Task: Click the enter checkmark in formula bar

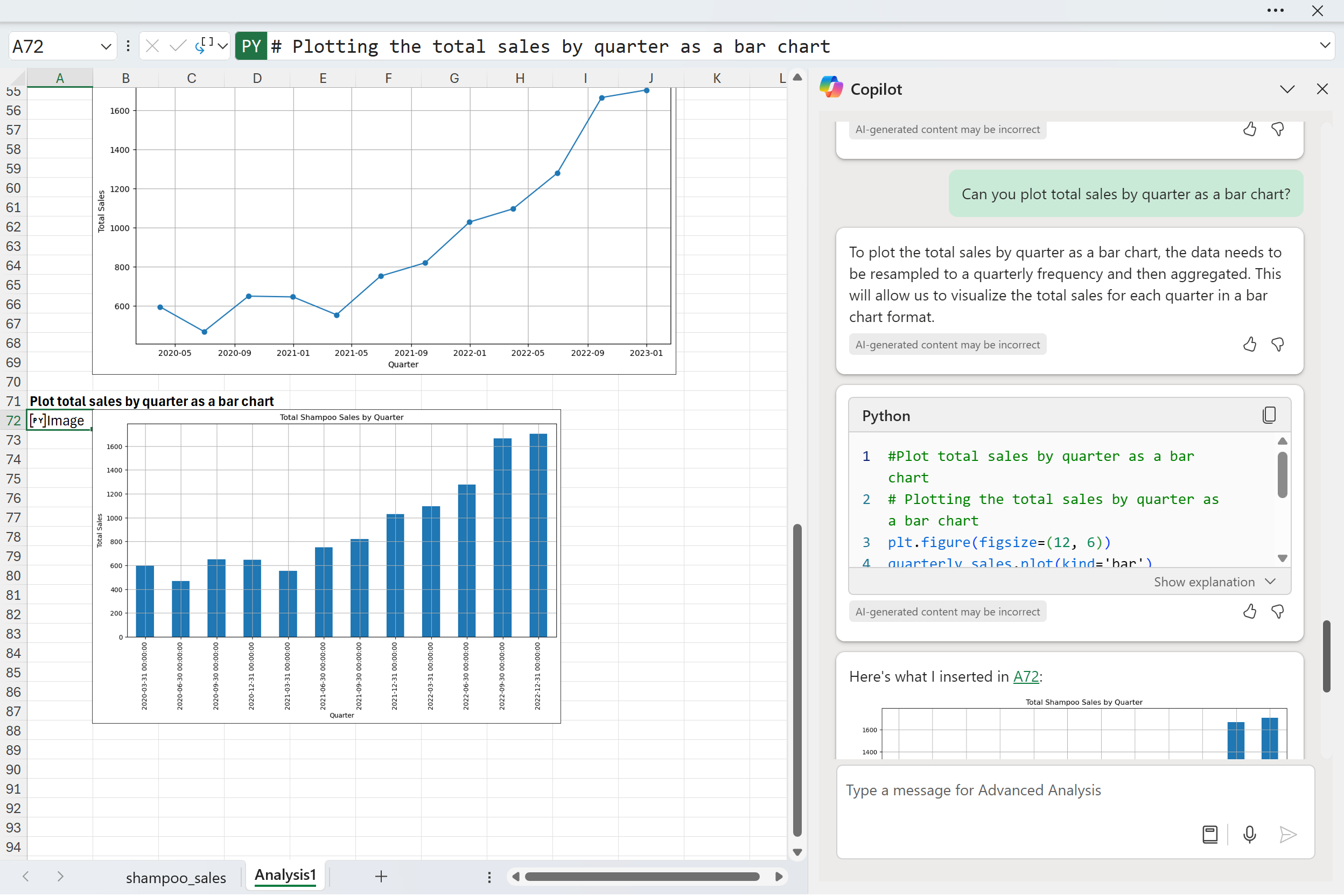Action: point(178,46)
